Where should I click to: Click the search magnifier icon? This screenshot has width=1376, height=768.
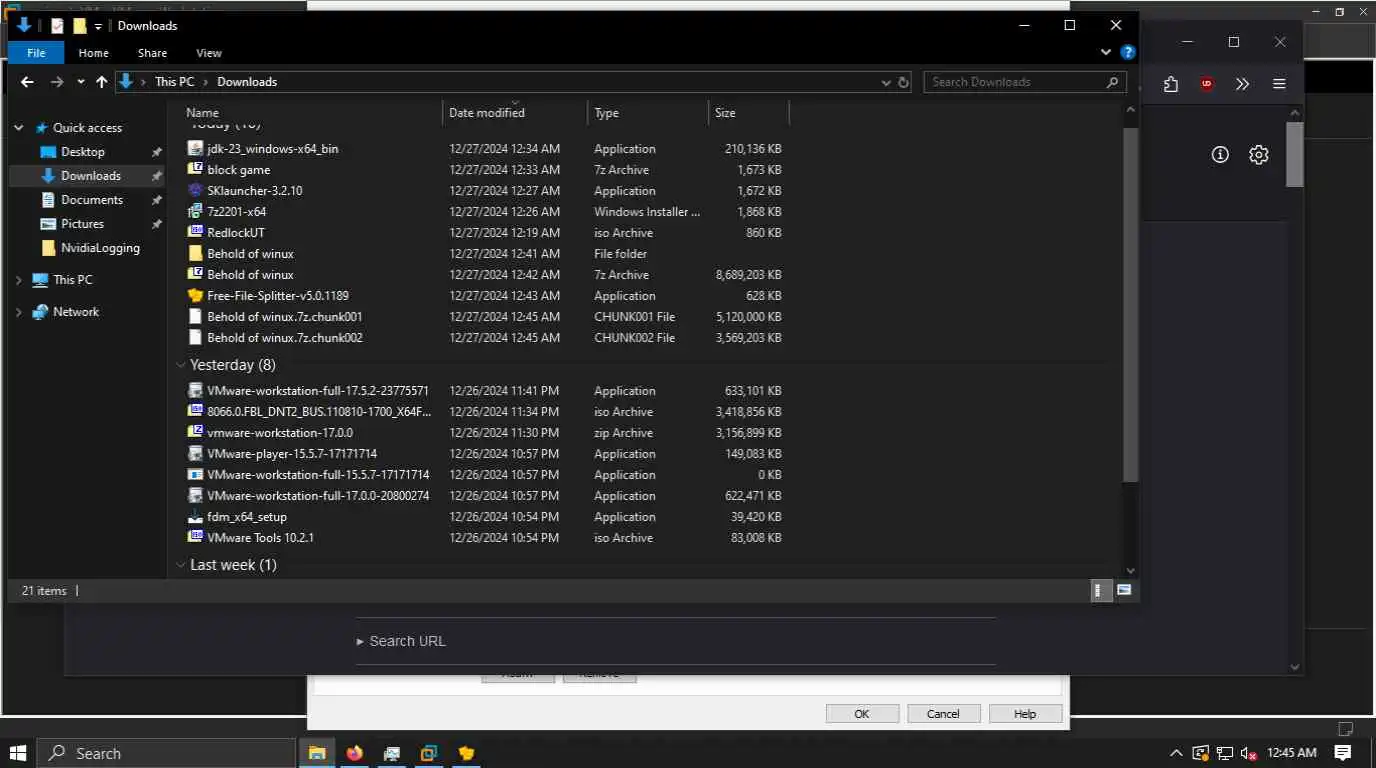[x=1112, y=82]
